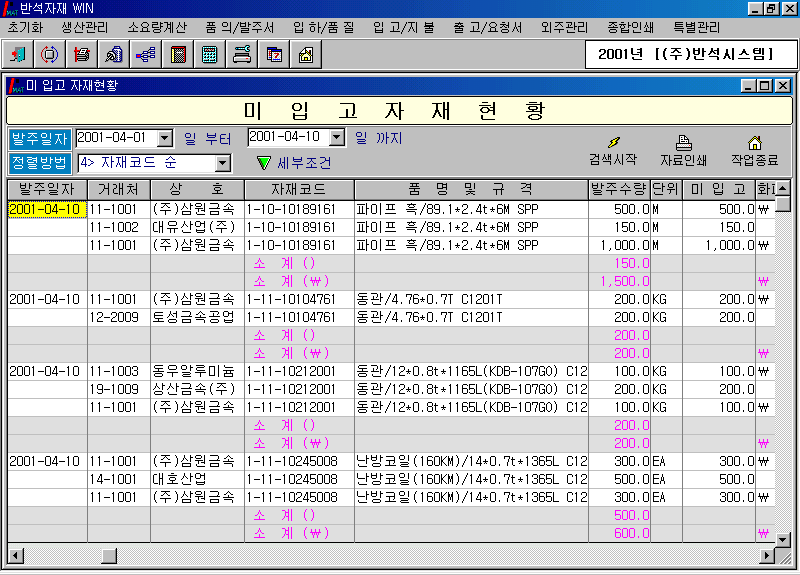
Task: Start the search with 검색시작
Action: [612, 150]
